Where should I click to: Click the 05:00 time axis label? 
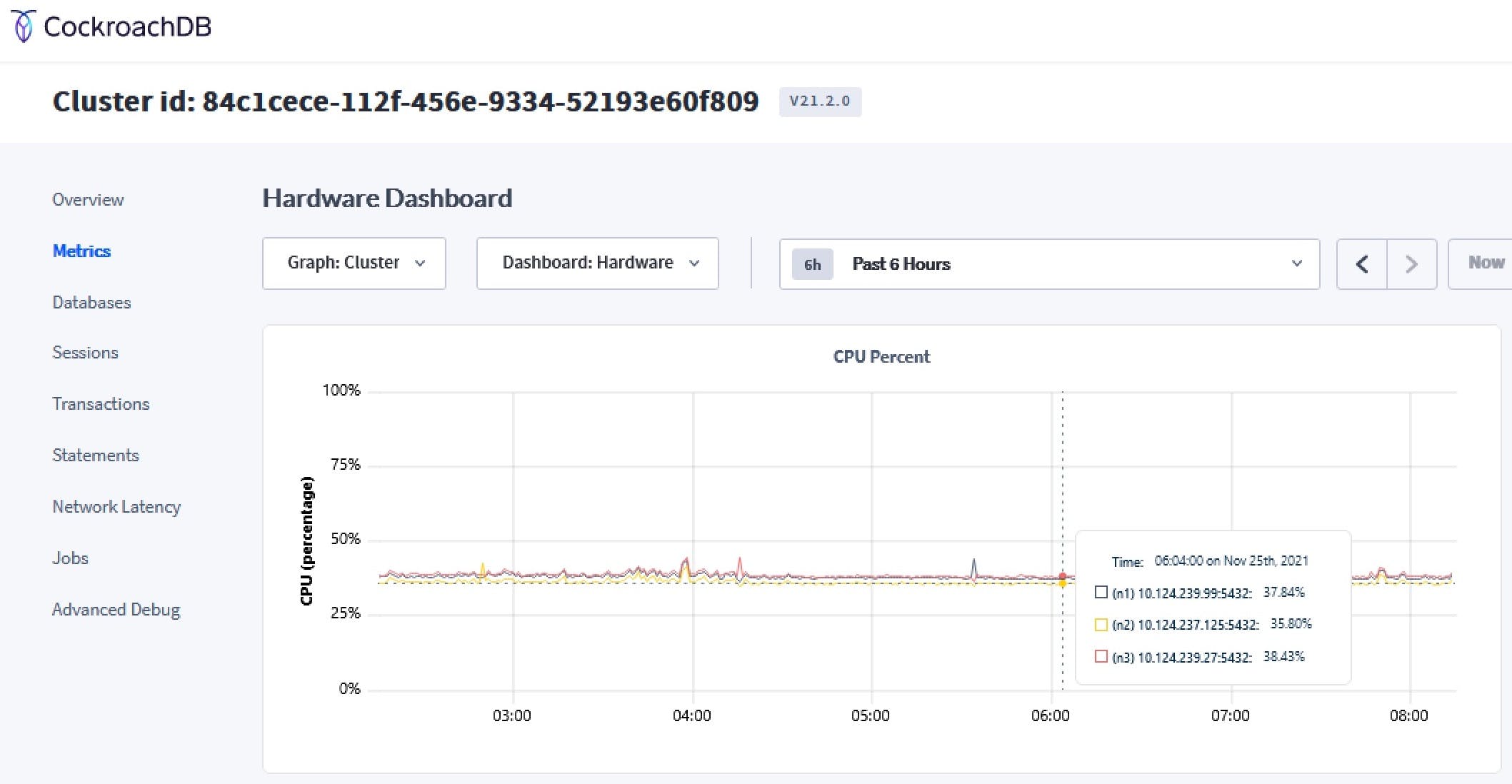click(x=871, y=715)
